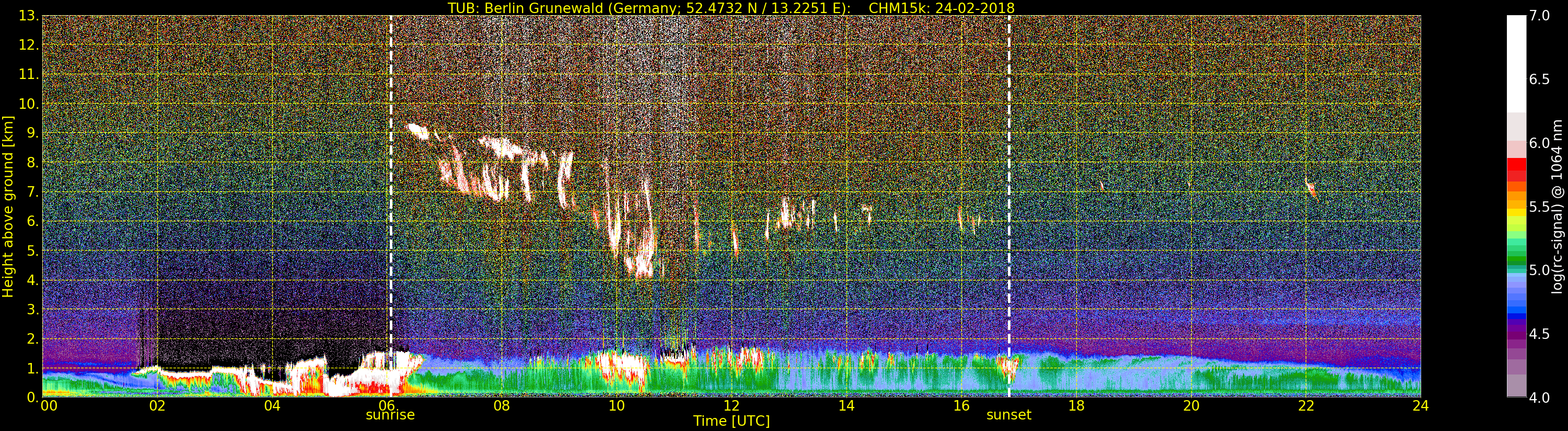Click the white top section of colorbar
Viewport: 1568px width, 431px height.
[1516, 64]
